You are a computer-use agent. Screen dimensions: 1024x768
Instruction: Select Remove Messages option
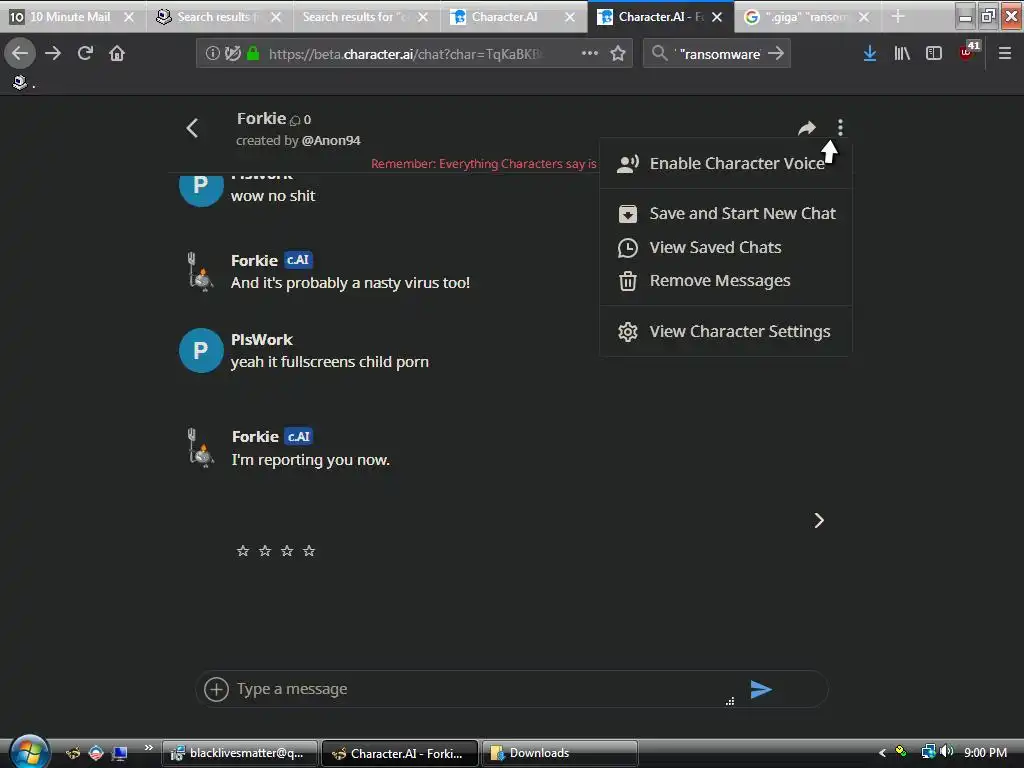tap(726, 281)
